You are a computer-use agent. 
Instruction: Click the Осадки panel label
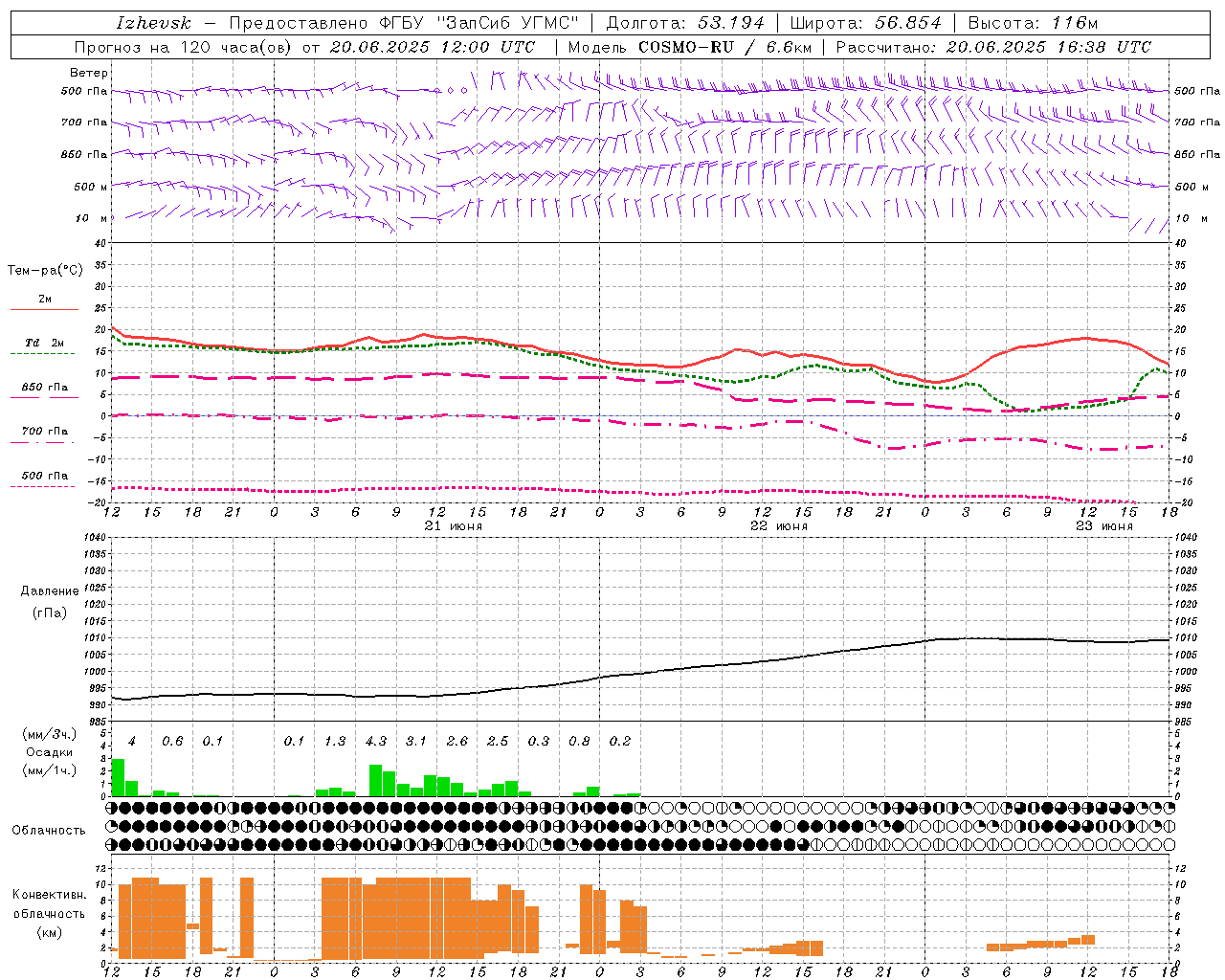tap(49, 752)
